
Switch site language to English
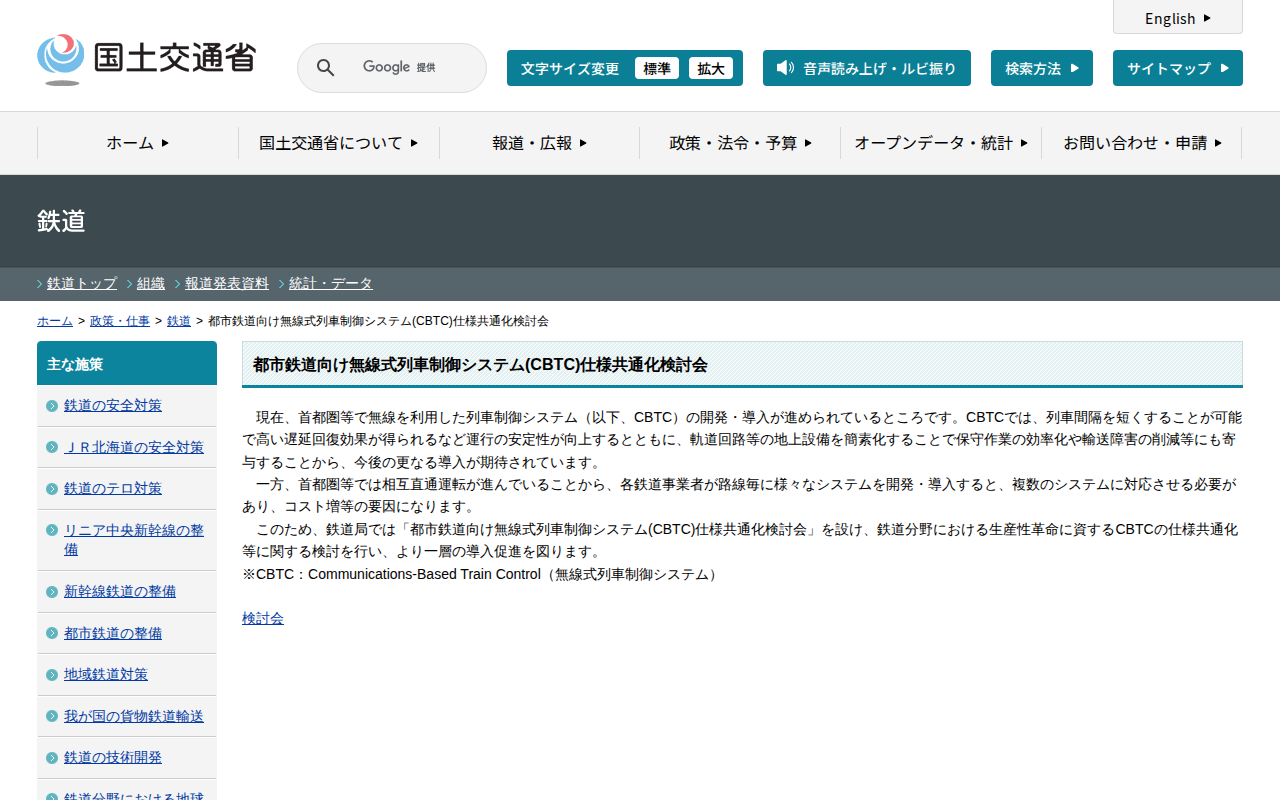point(1177,18)
